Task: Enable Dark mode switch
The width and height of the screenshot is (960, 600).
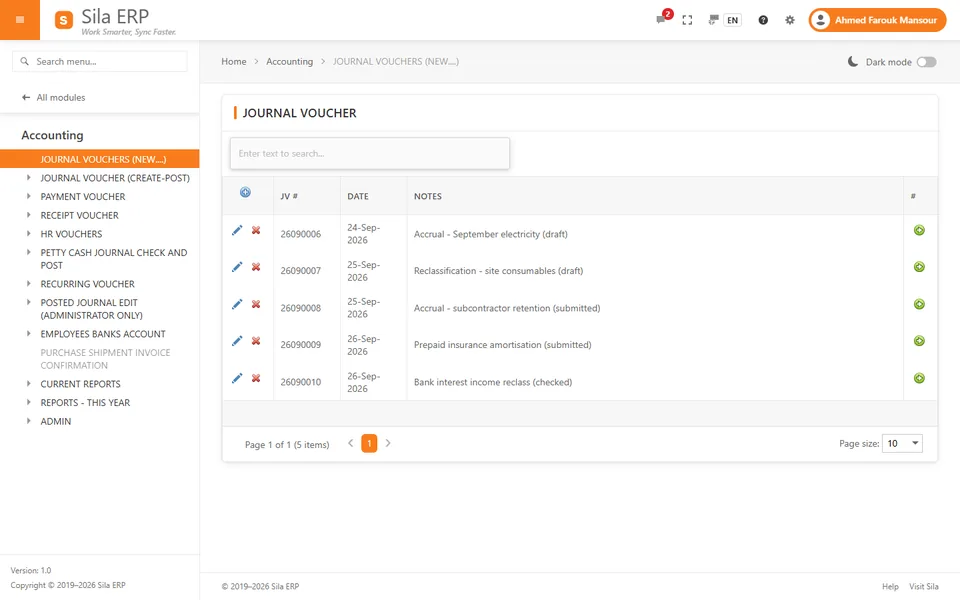Action: tap(926, 62)
